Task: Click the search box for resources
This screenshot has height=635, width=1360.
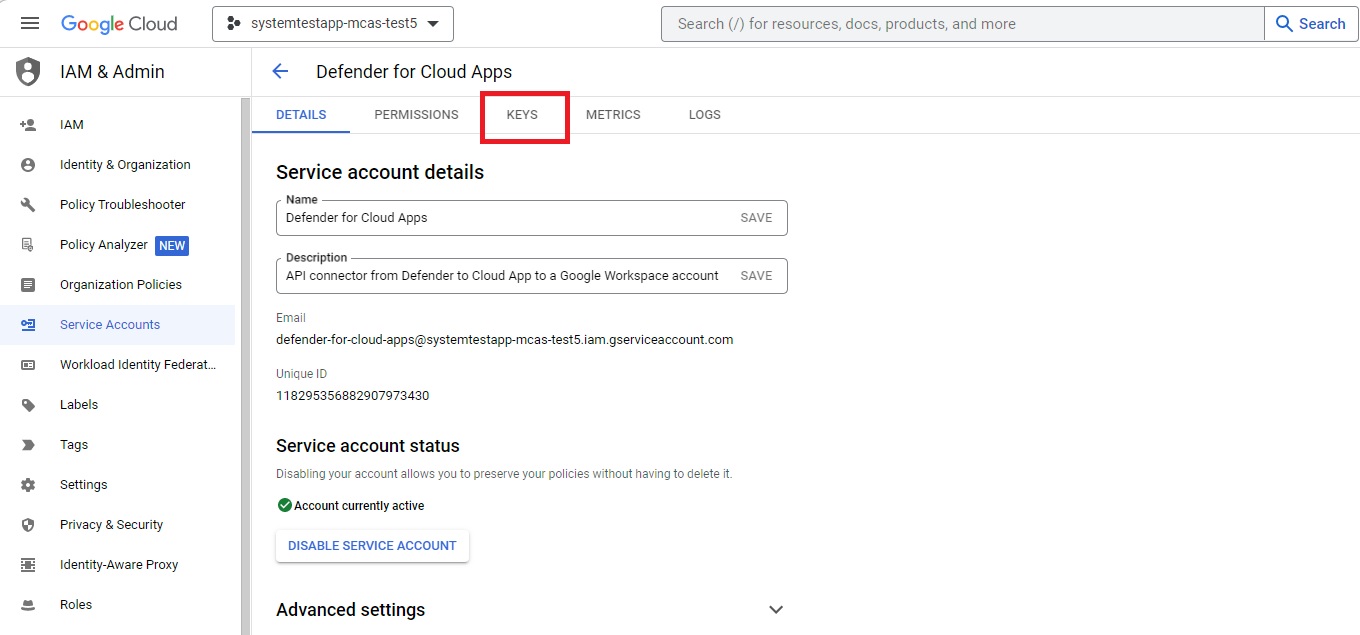Action: click(x=962, y=24)
